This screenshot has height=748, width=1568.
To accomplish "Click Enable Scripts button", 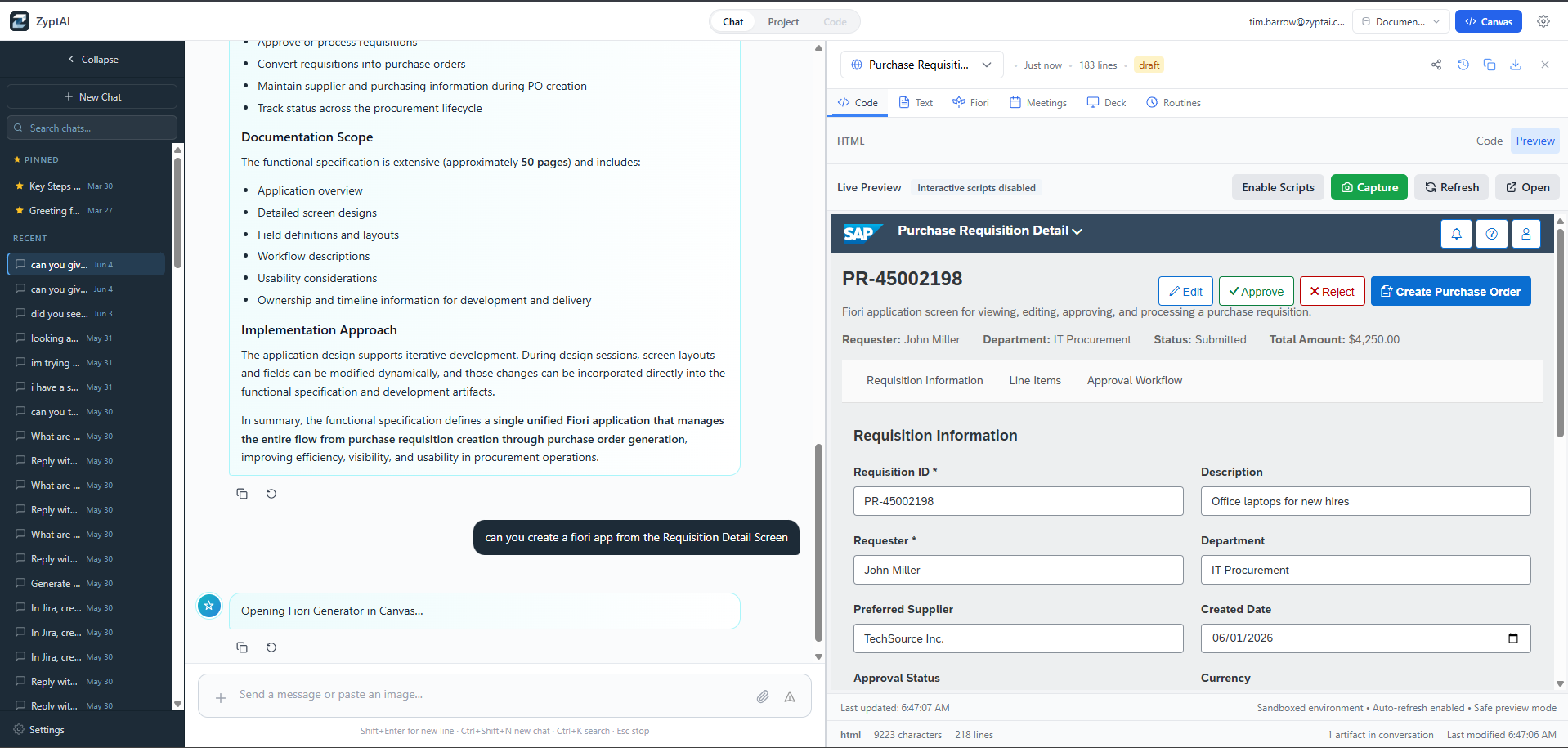I will (1278, 187).
